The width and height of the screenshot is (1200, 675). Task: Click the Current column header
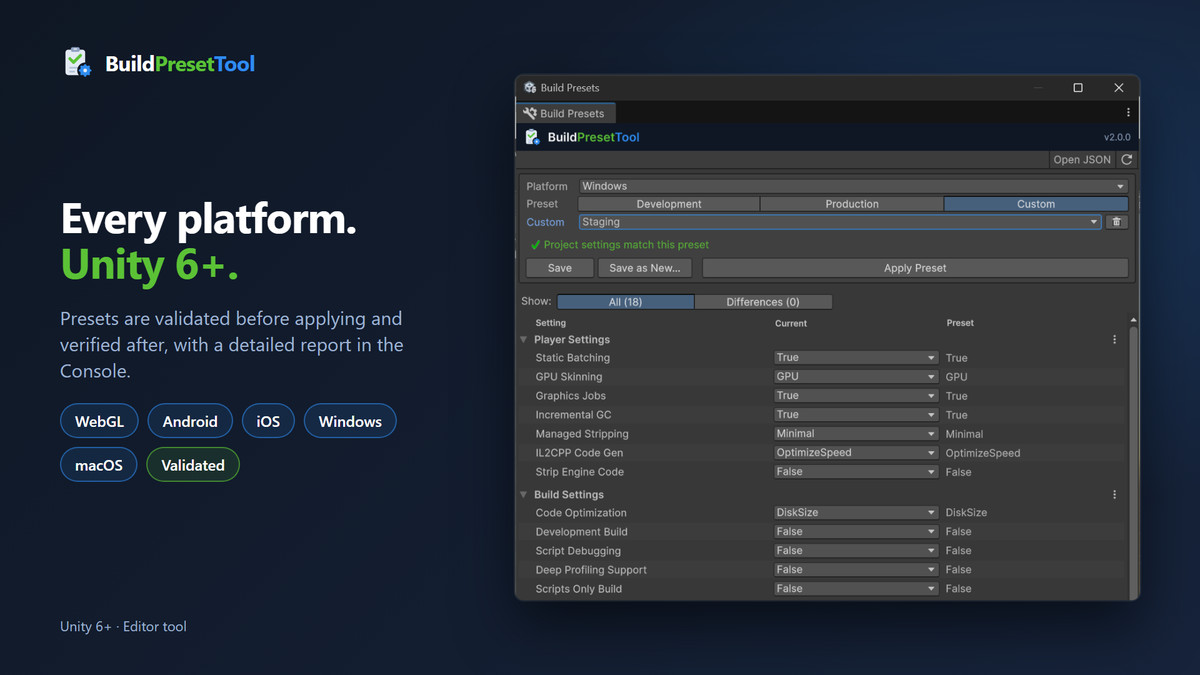(x=791, y=323)
